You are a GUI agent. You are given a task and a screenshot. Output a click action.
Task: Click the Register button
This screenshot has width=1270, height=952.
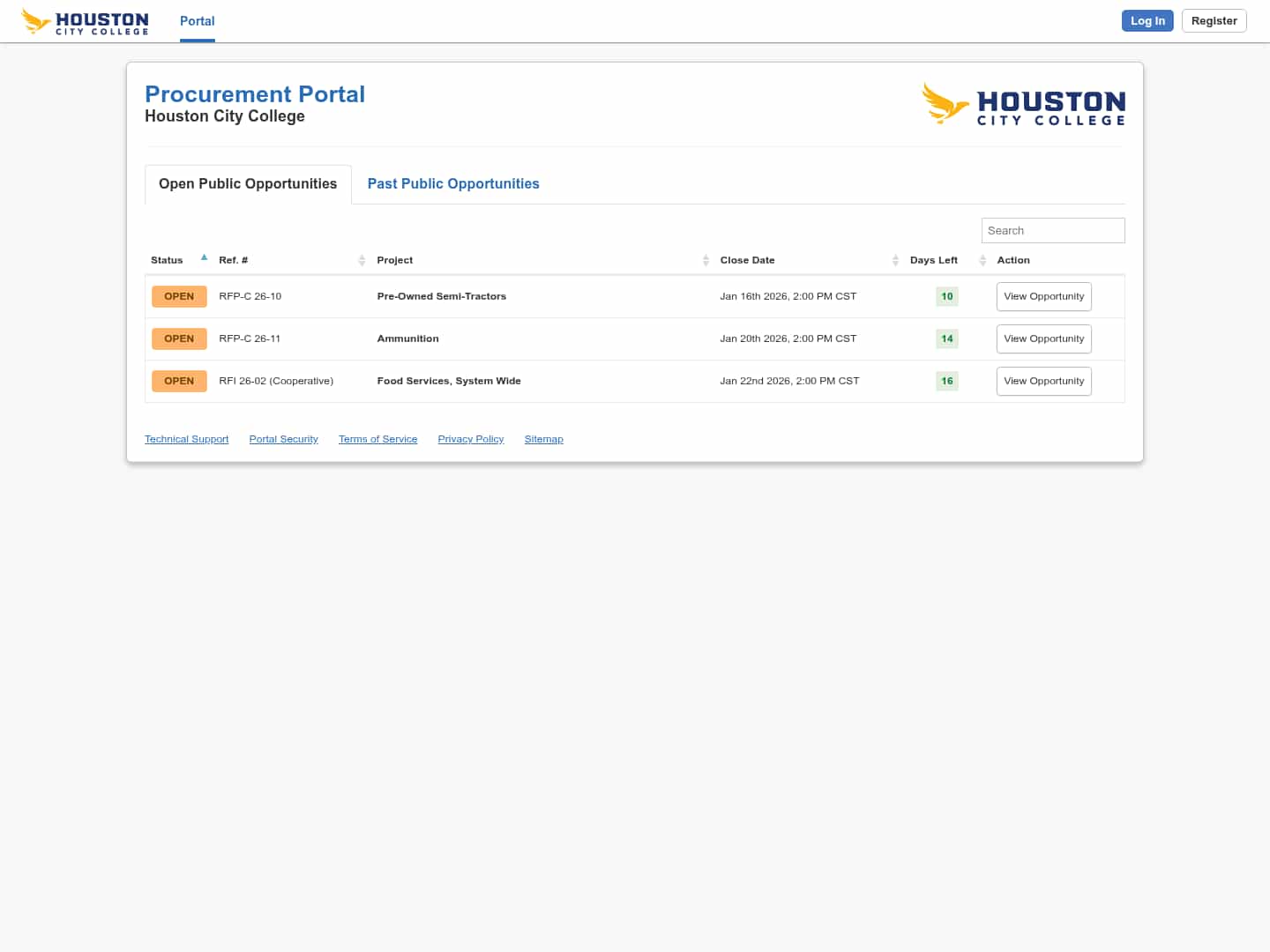(1214, 21)
